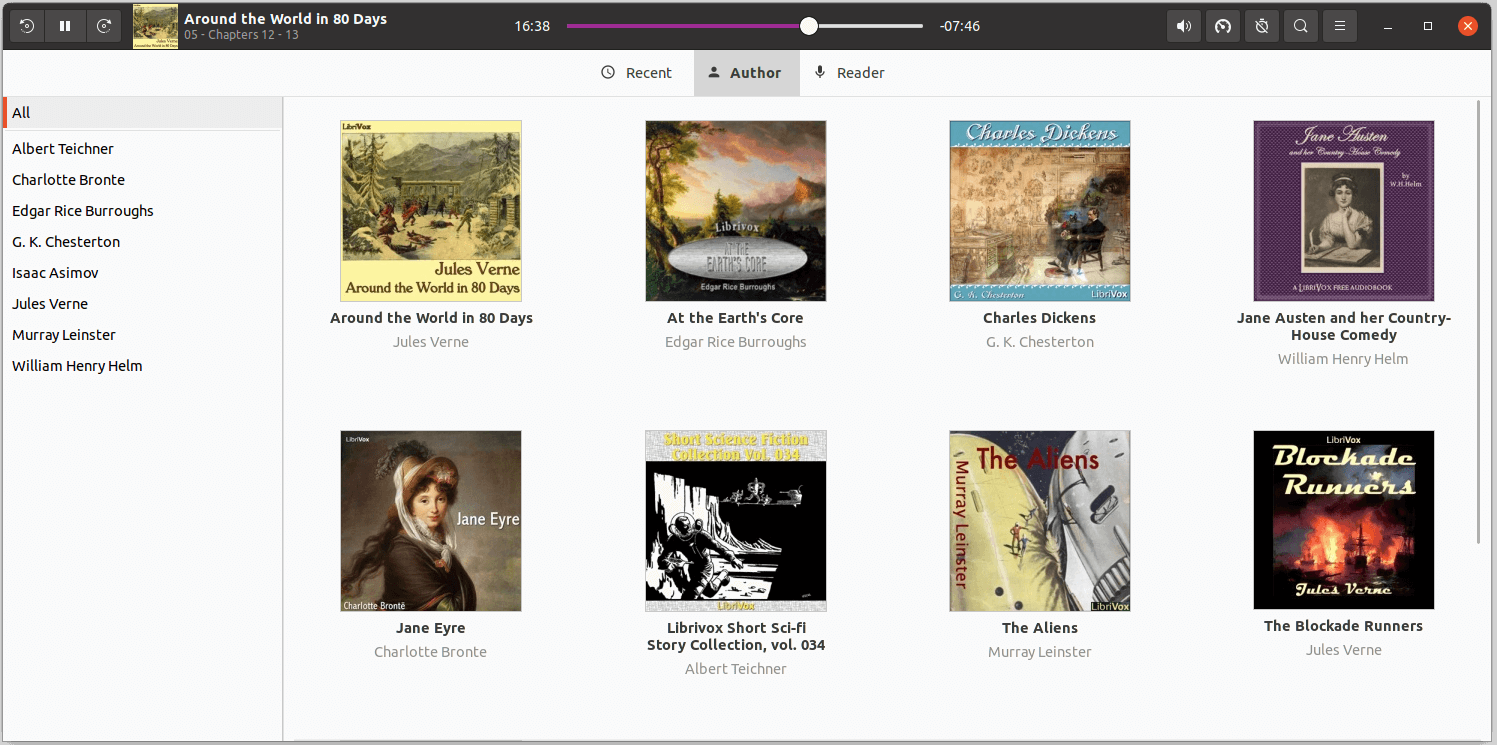This screenshot has height=745, width=1497.
Task: Open The Aliens book cover
Action: tap(1040, 521)
